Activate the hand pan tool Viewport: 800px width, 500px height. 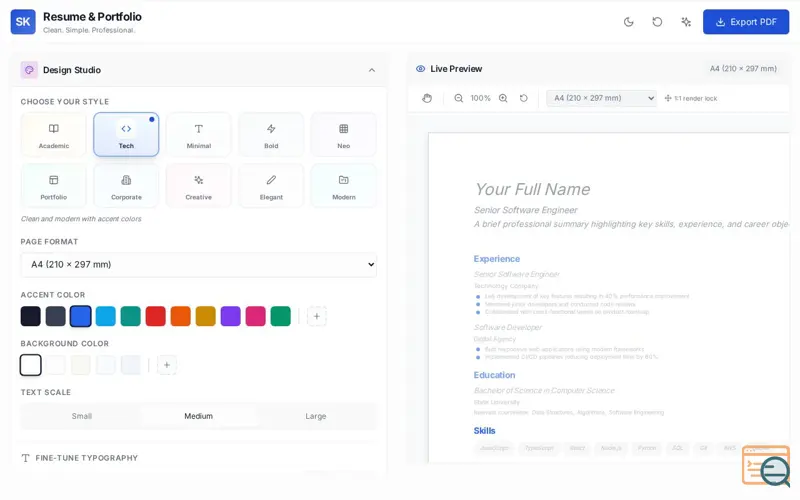[x=427, y=98]
